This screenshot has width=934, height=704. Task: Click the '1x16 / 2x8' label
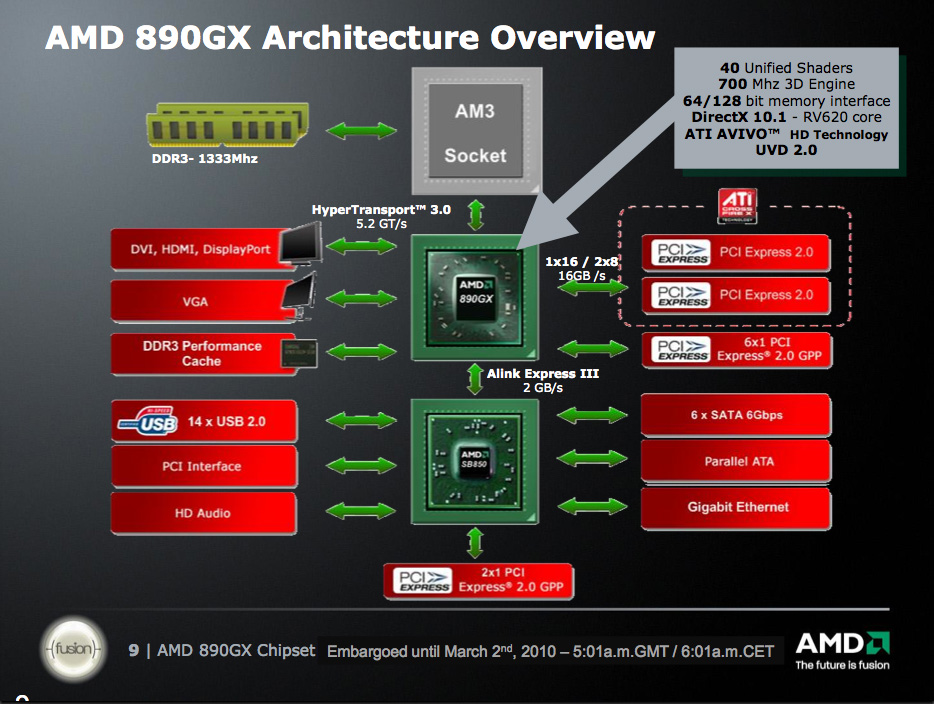coord(582,261)
